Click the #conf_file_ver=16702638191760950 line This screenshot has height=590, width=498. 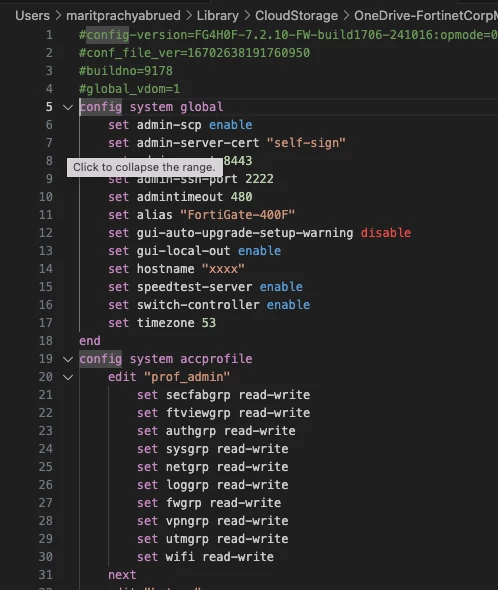click(x=194, y=53)
